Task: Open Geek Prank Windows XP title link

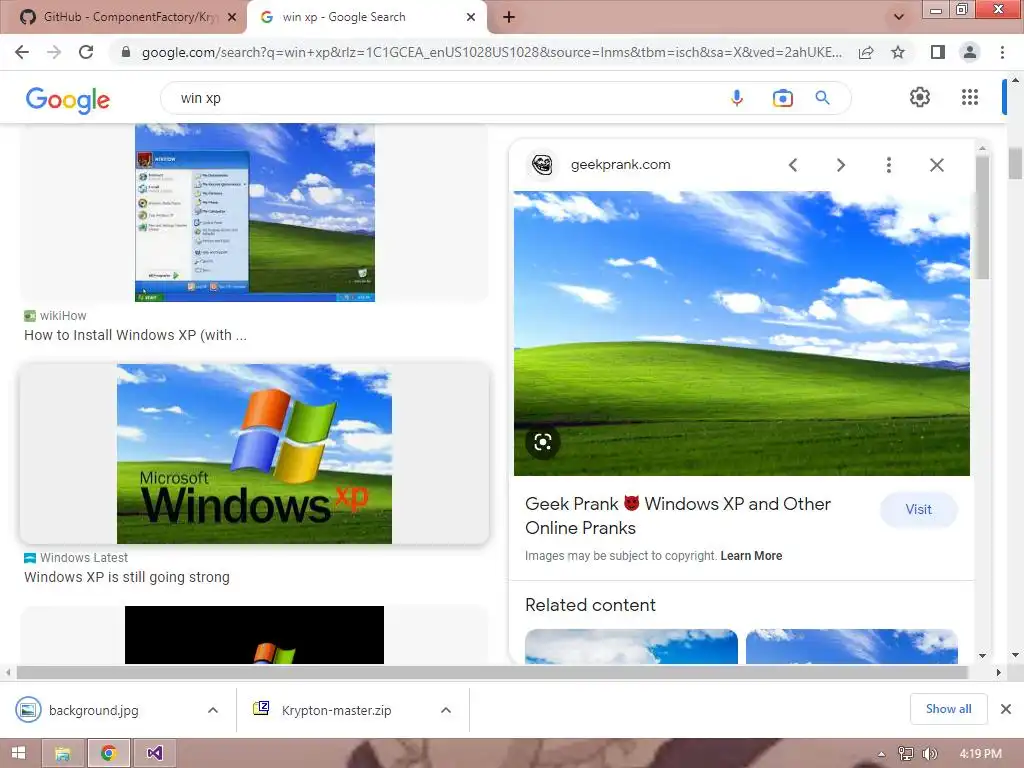Action: [678, 516]
